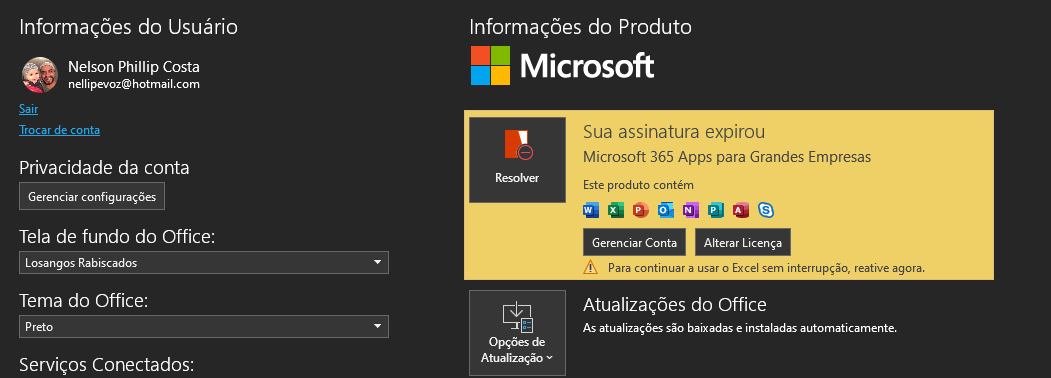The width and height of the screenshot is (1051, 378).
Task: Open Gerenciar configurações for privacy
Action: coord(92,197)
